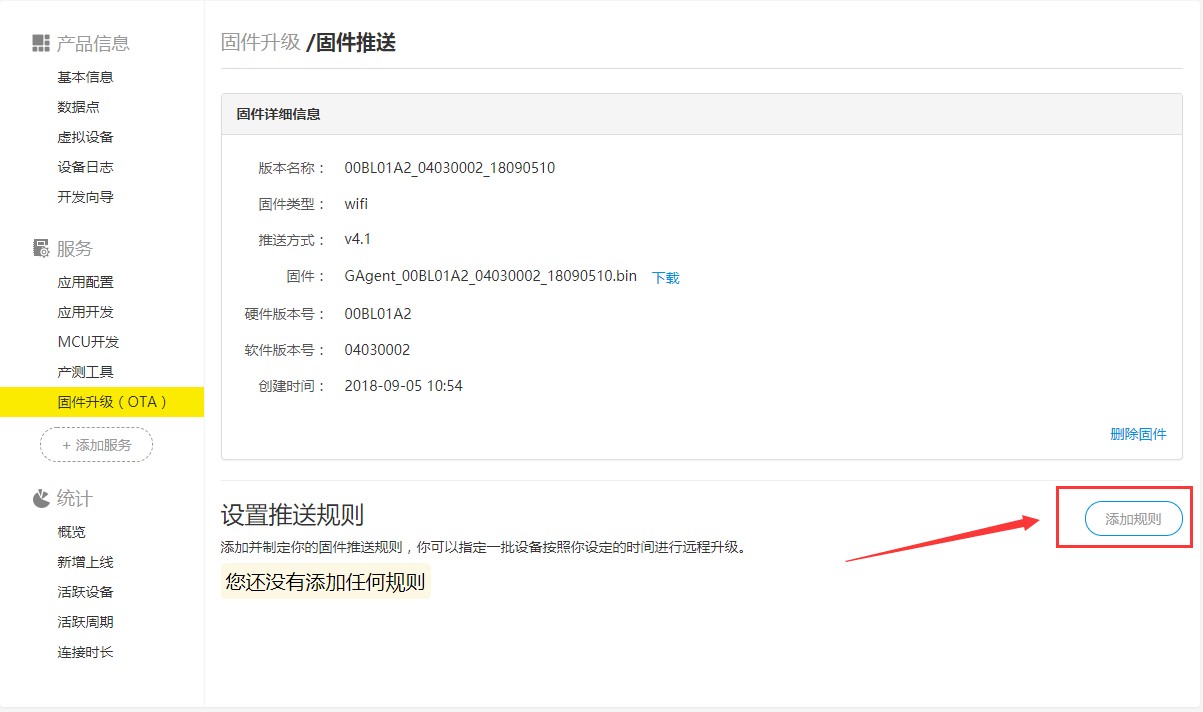View 活跃设备 statistics
The width and height of the screenshot is (1203, 712).
85,592
